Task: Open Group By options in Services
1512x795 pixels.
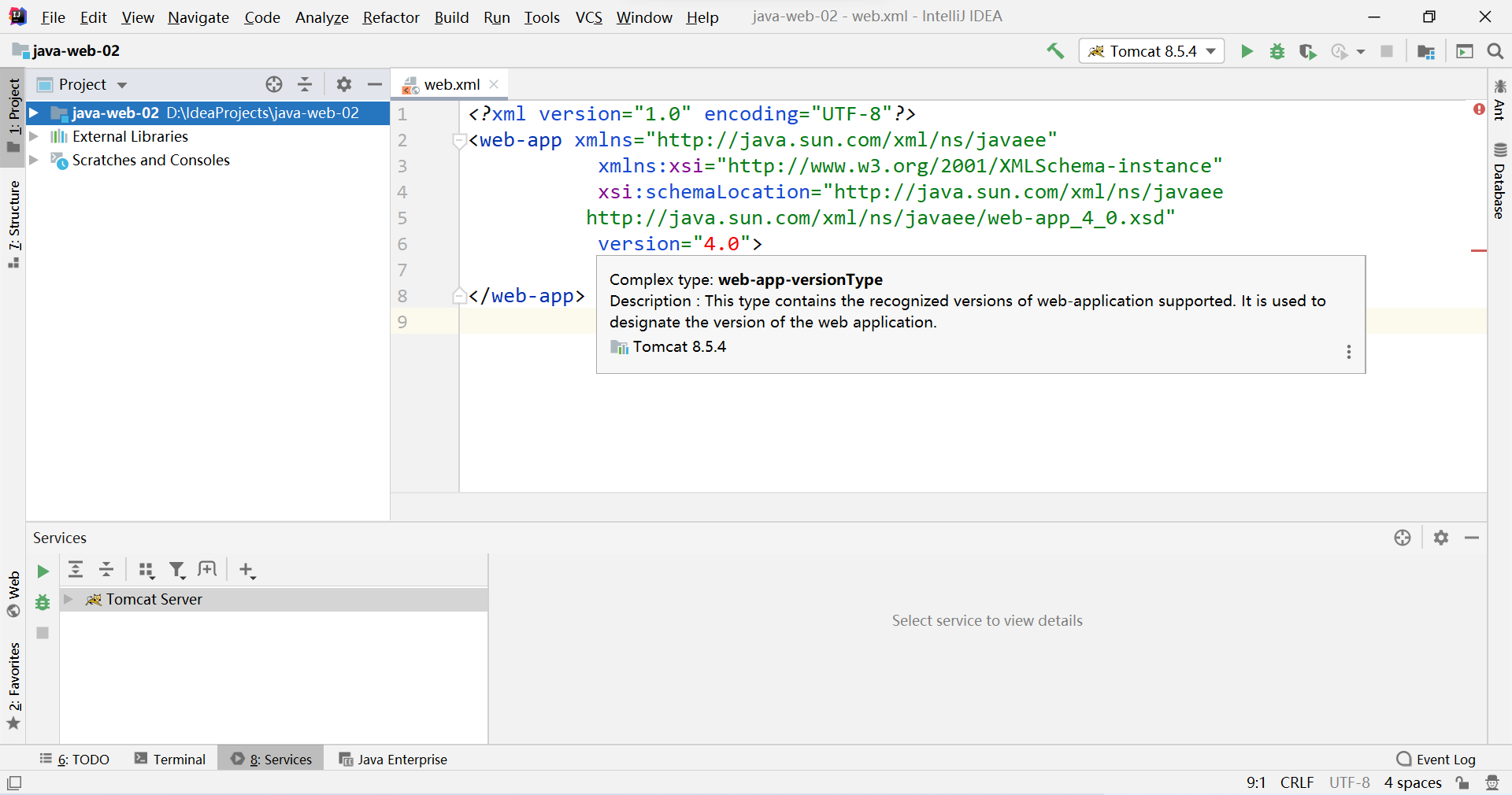Action: click(146, 570)
